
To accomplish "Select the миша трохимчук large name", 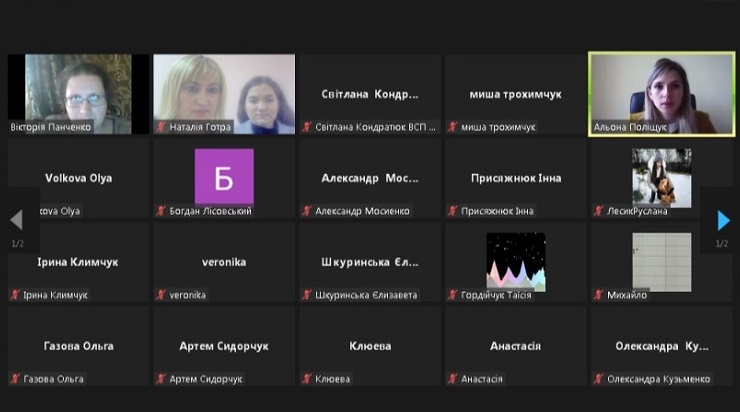I will (516, 94).
